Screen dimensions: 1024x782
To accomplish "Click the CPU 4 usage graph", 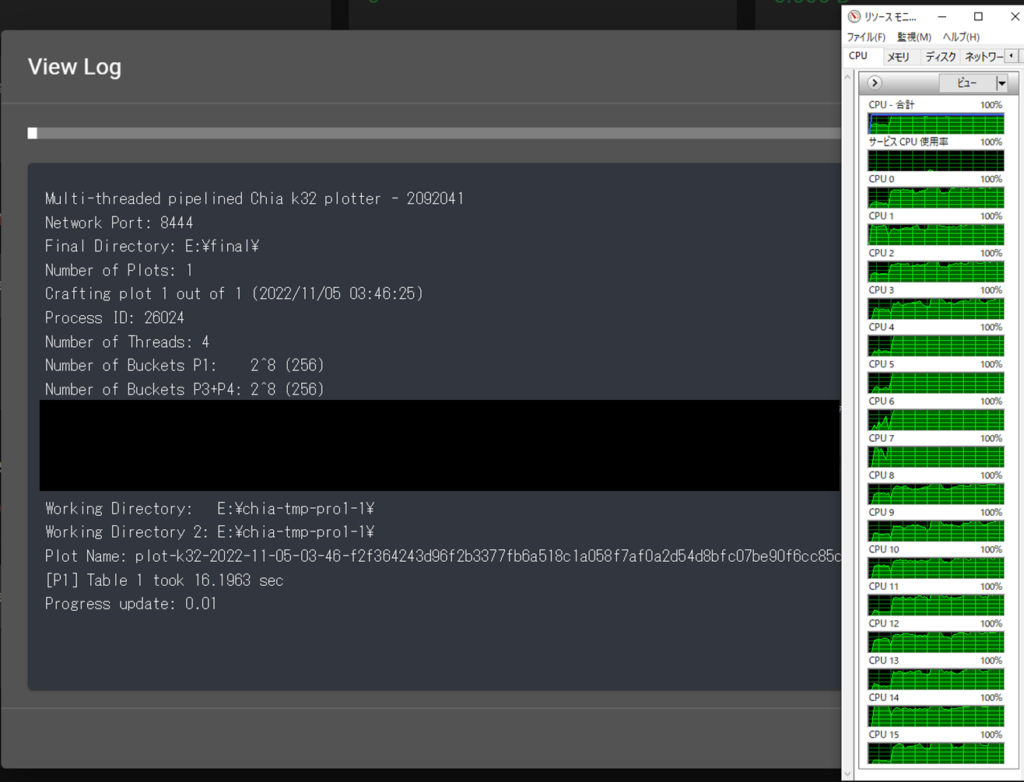I will [935, 346].
